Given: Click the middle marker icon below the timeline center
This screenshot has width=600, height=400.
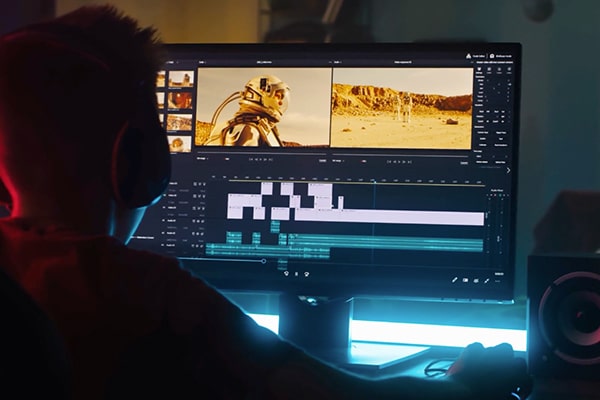Looking at the screenshot, I should (296, 274).
